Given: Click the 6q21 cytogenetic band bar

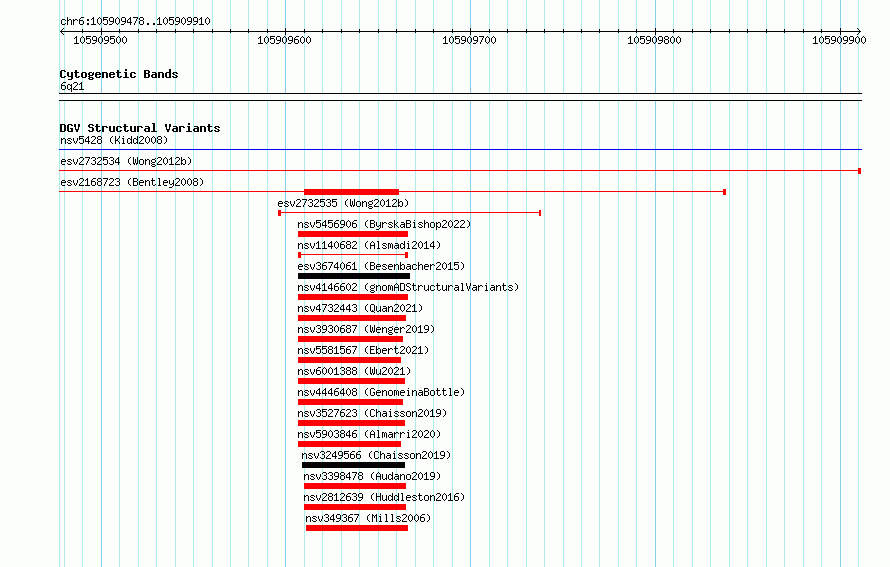Looking at the screenshot, I should coord(460,97).
